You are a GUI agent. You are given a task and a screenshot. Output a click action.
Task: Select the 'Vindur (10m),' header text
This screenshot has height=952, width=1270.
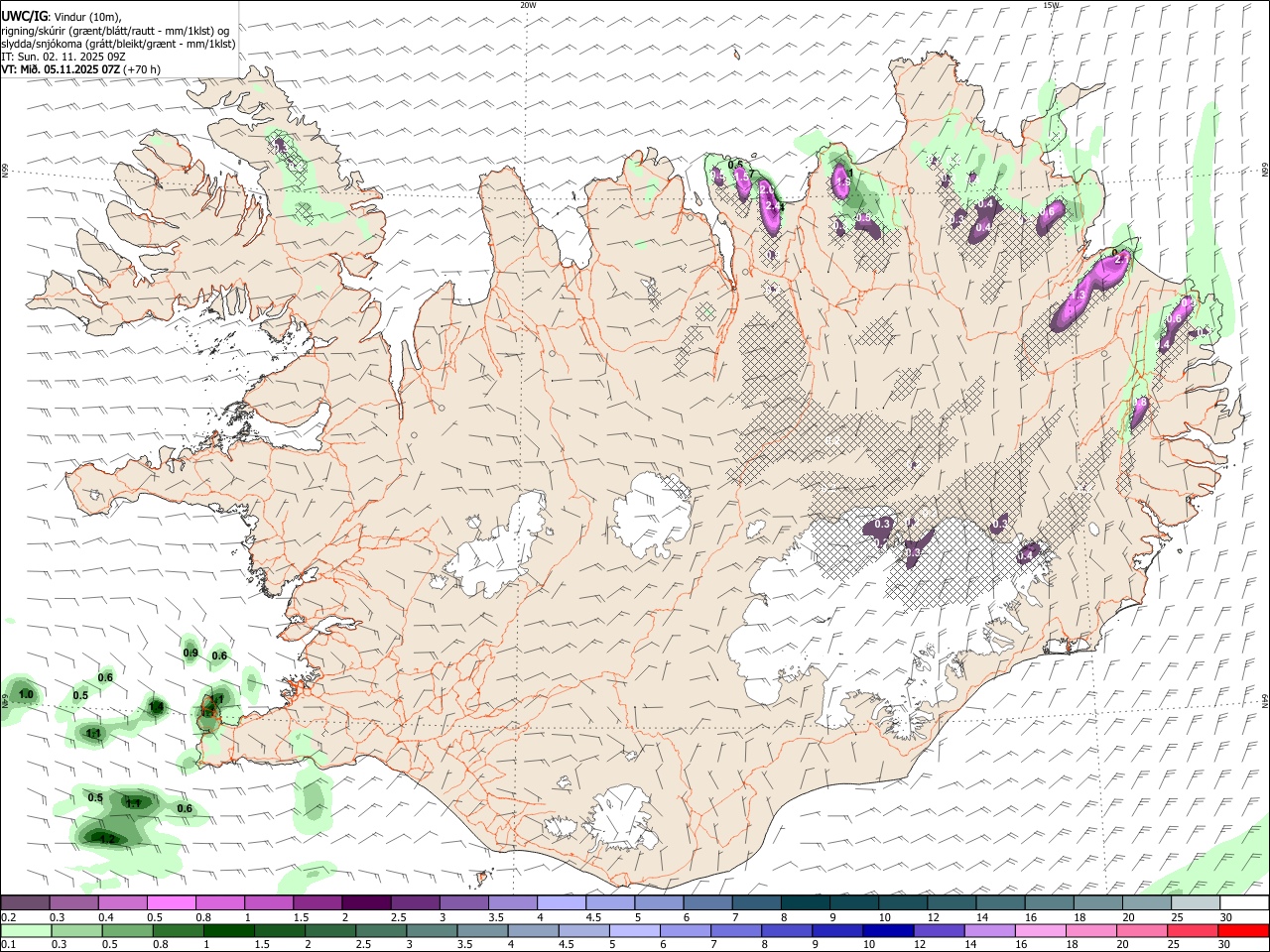tap(87, 17)
